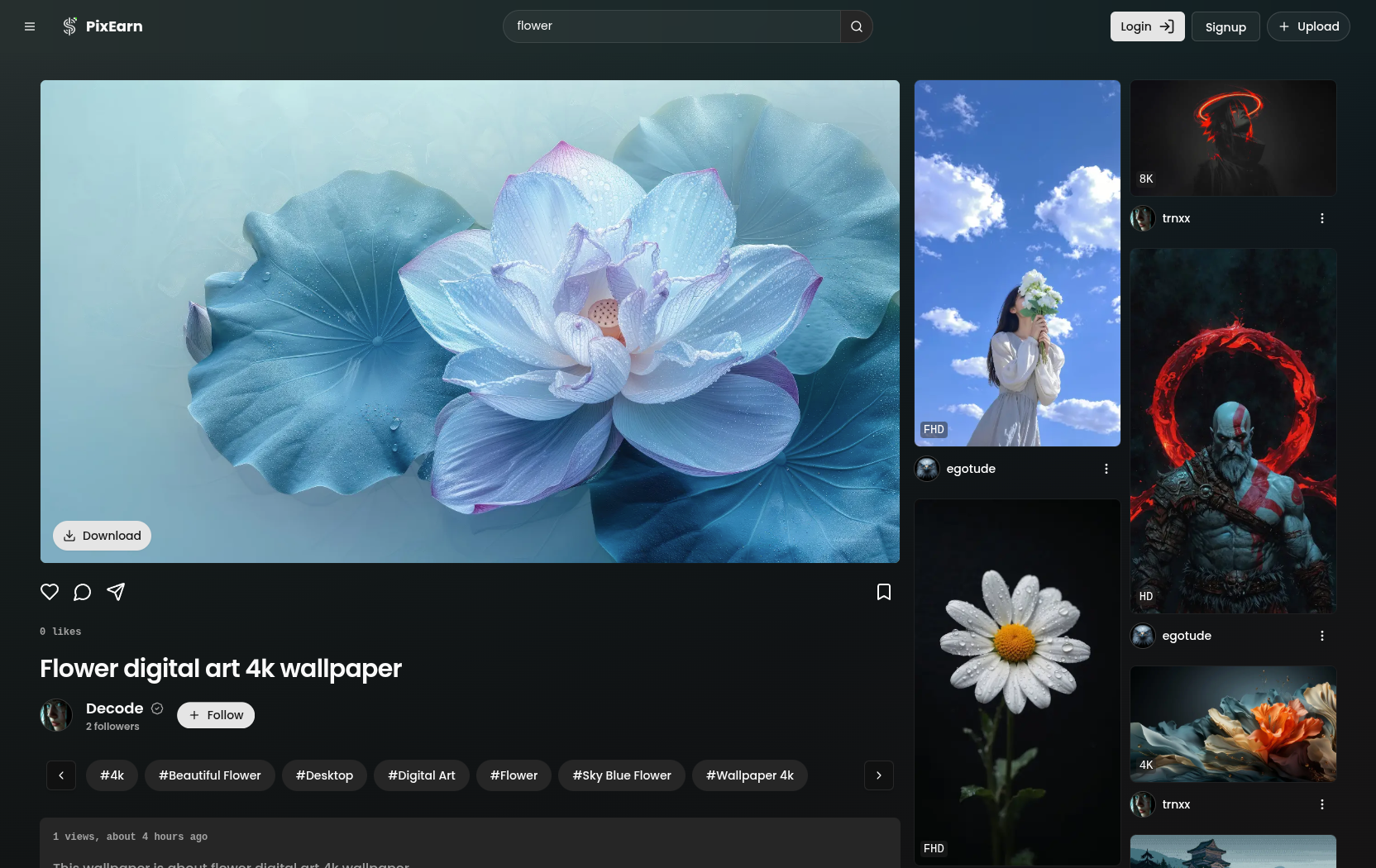Follow the creator Decode
The height and width of the screenshot is (868, 1376).
point(215,714)
